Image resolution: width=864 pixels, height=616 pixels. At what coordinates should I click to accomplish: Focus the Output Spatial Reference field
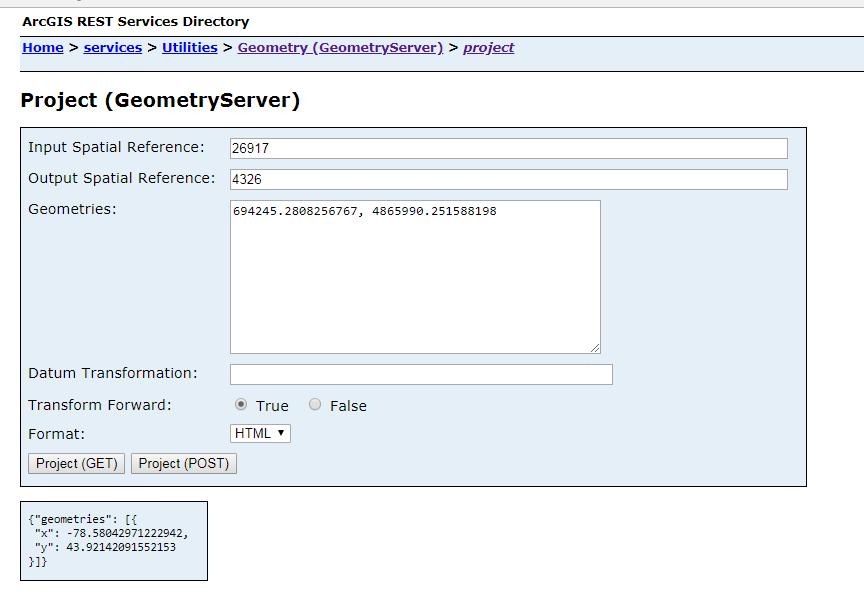coord(509,179)
